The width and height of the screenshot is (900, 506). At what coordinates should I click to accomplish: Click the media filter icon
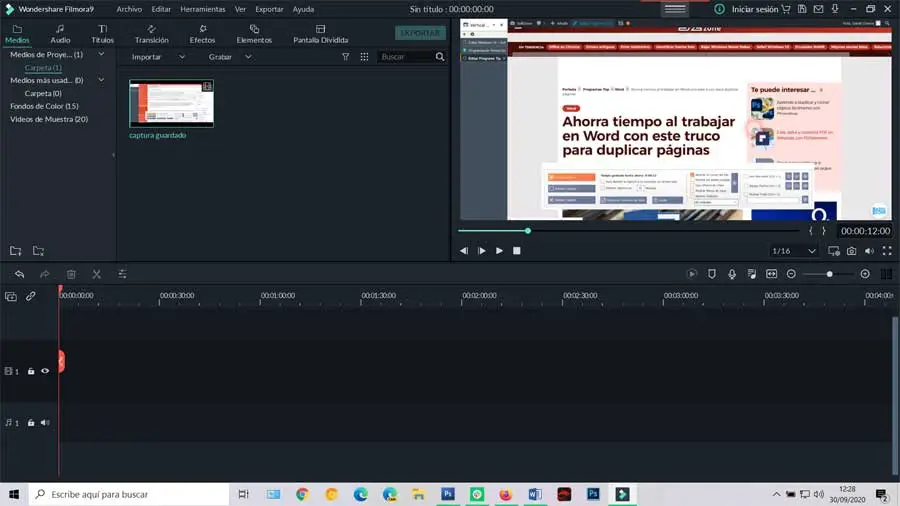[x=346, y=57]
